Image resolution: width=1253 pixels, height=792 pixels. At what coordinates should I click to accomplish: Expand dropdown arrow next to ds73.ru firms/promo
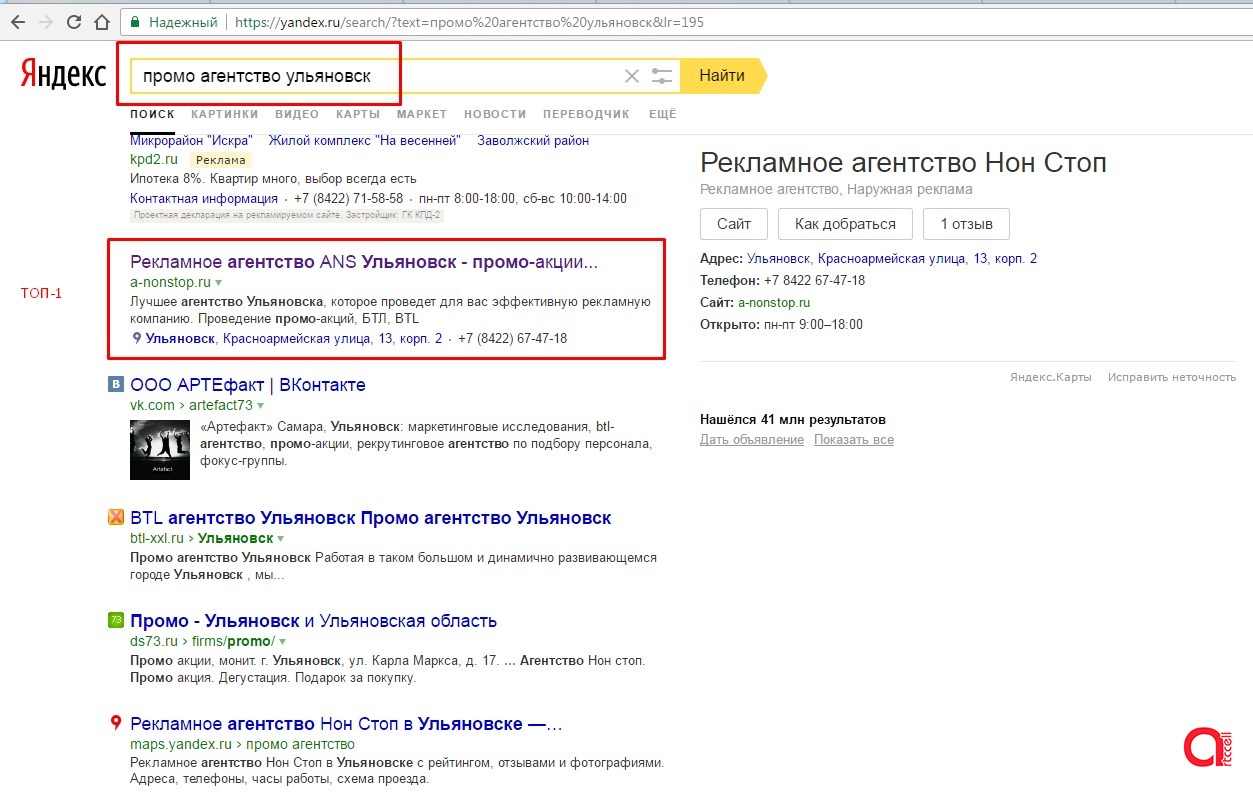(283, 642)
